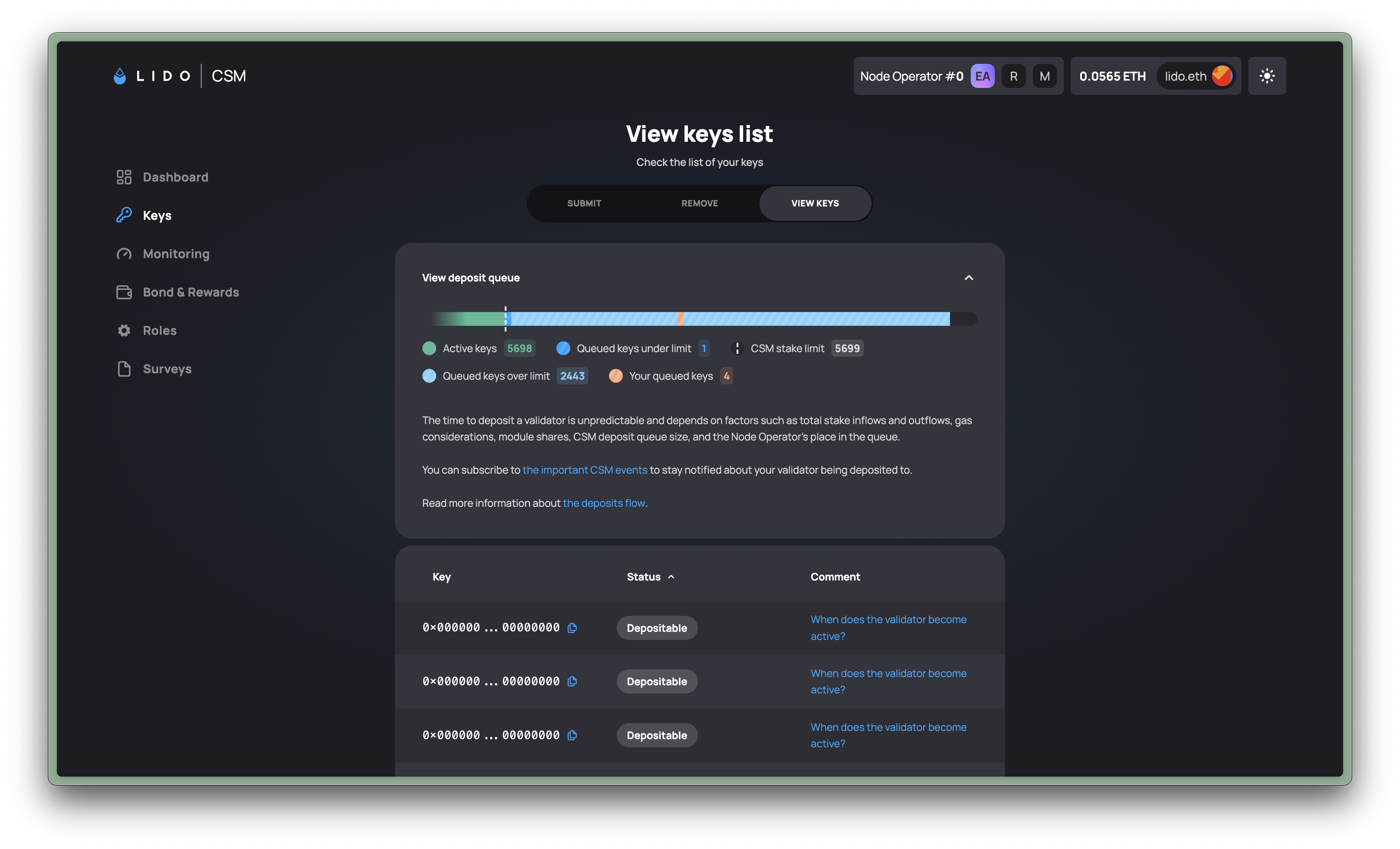Click the 0.0565 ETH balance
Viewport: 1400px width, 849px height.
pos(1112,76)
